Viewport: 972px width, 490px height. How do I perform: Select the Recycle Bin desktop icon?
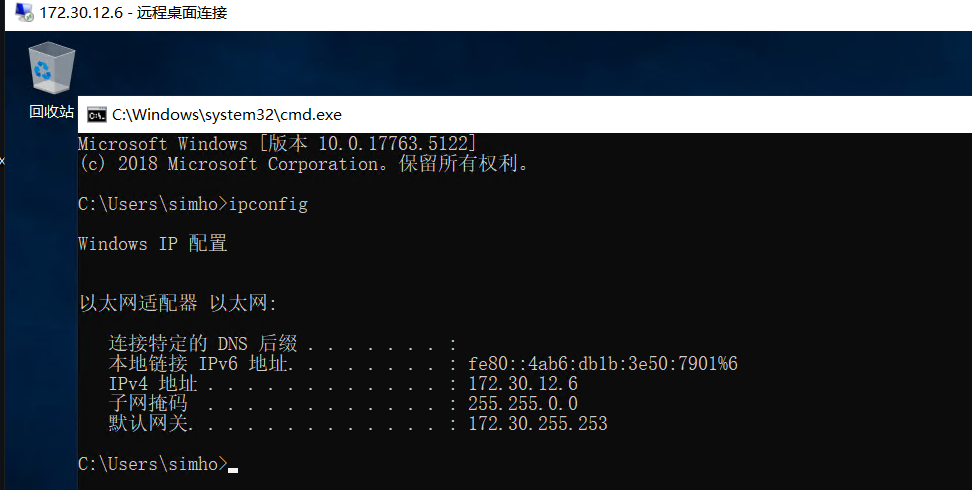(x=51, y=68)
